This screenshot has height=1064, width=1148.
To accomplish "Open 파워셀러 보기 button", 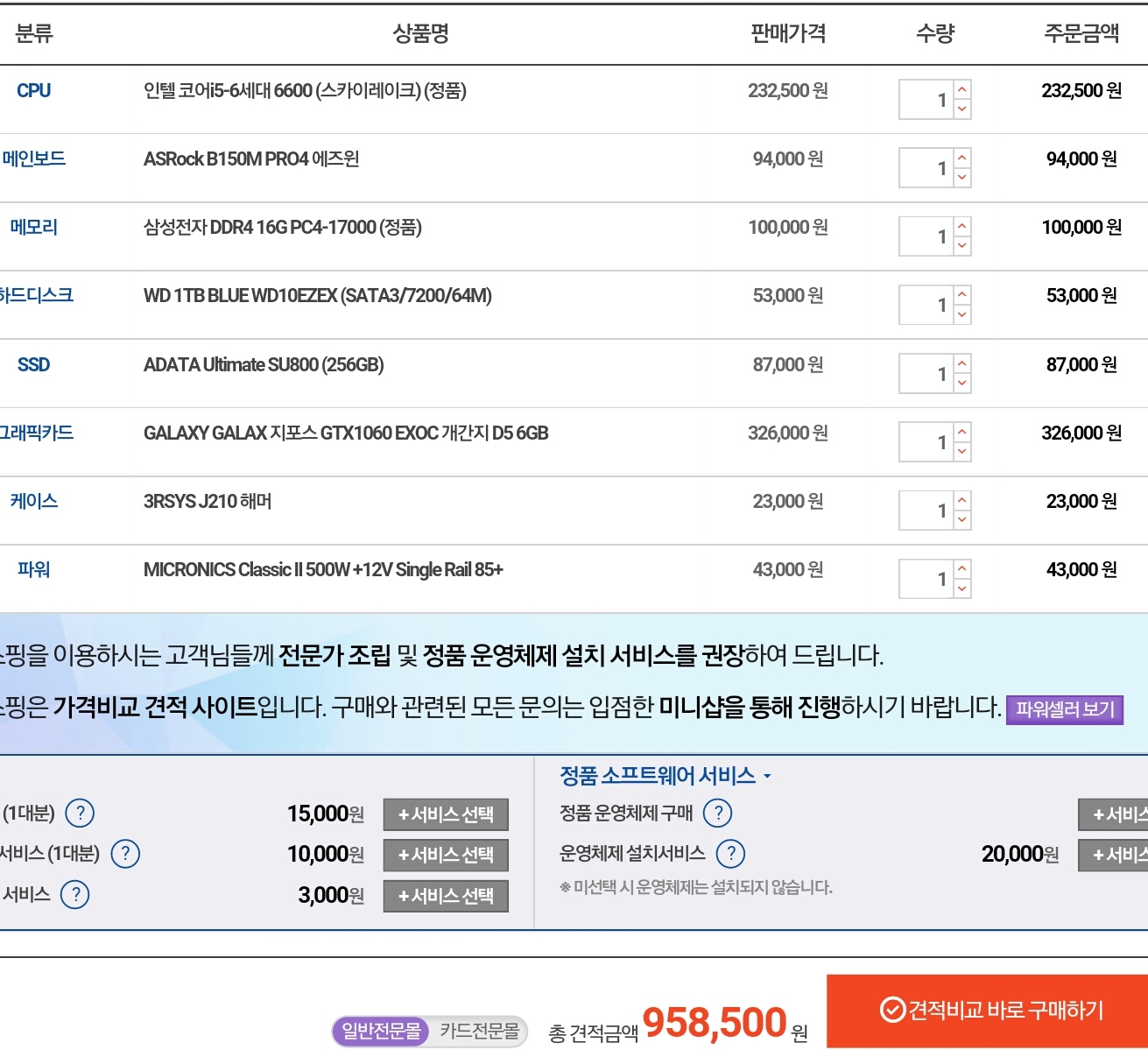I will pos(1065,709).
